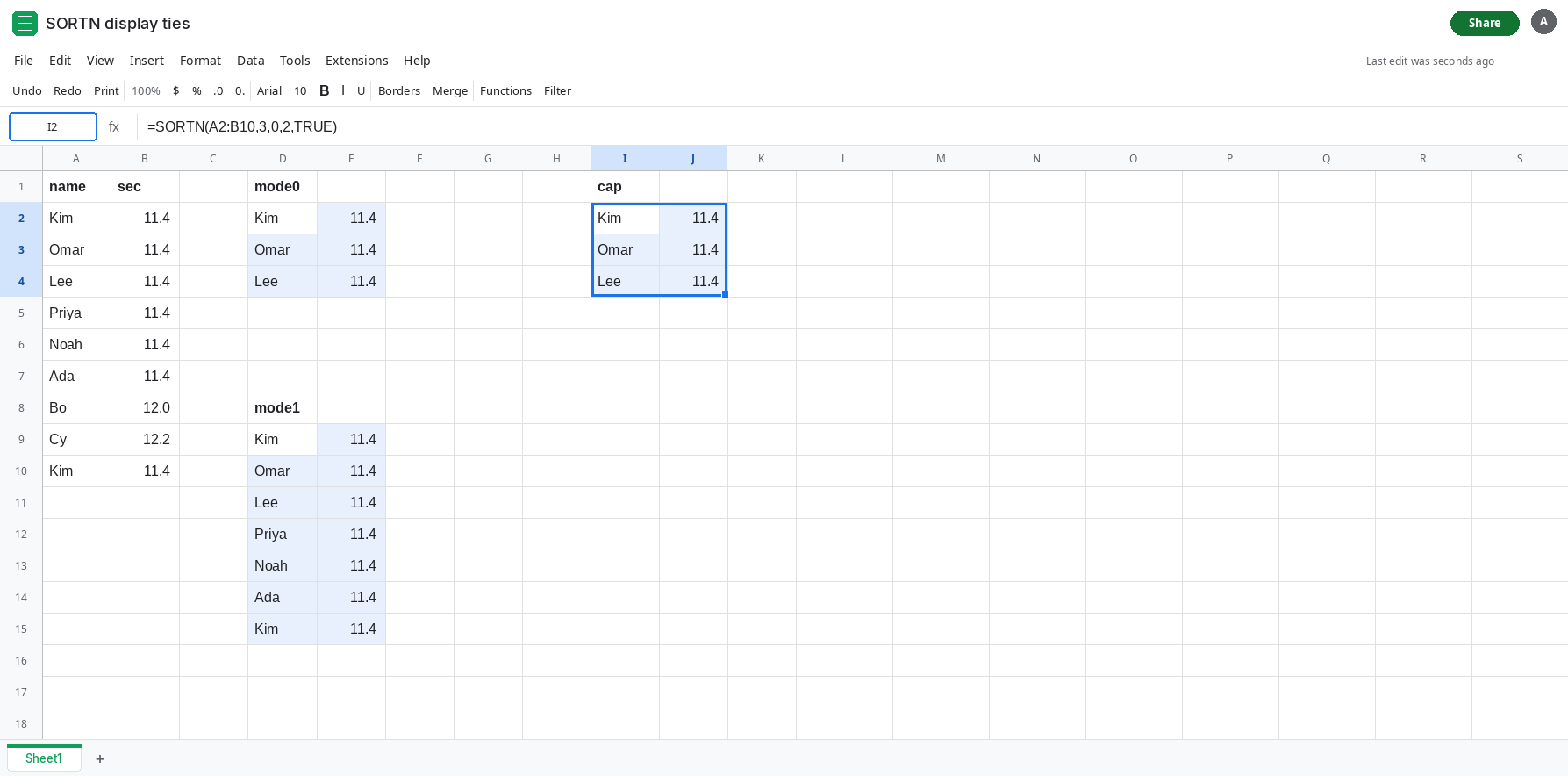Open the Arial font dropdown
This screenshot has height=776, width=1568.
click(x=269, y=90)
